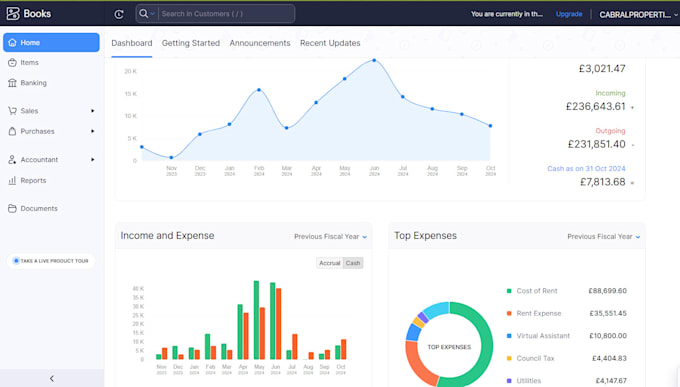Select the Cash toggle
The image size is (680, 387).
[353, 263]
